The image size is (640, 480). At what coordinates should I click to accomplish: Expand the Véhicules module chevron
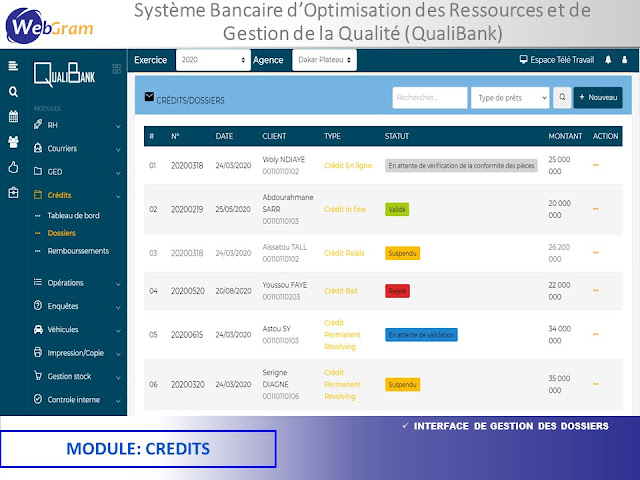tap(118, 331)
